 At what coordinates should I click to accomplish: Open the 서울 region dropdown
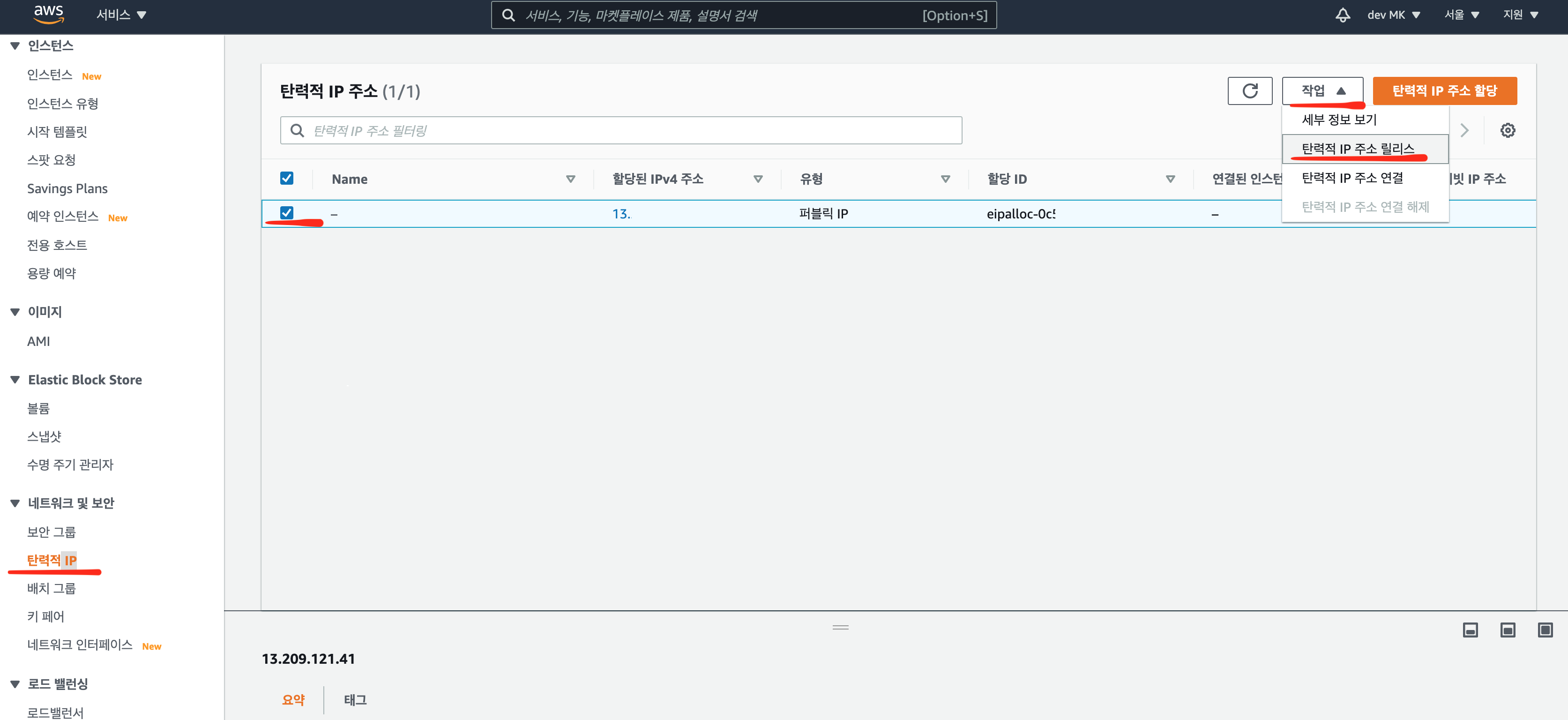[1461, 15]
